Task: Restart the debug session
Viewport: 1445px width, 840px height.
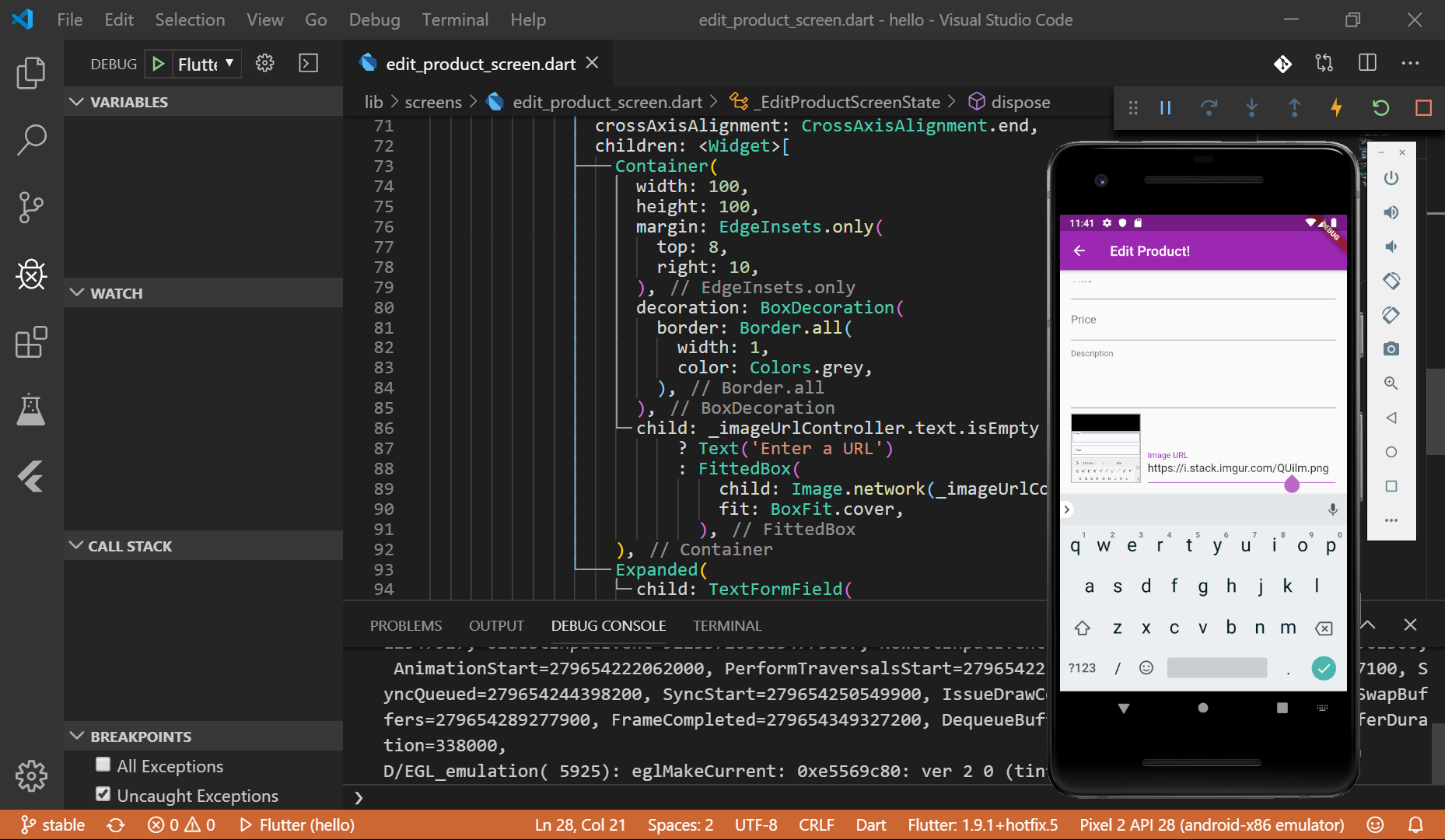Action: point(1380,108)
